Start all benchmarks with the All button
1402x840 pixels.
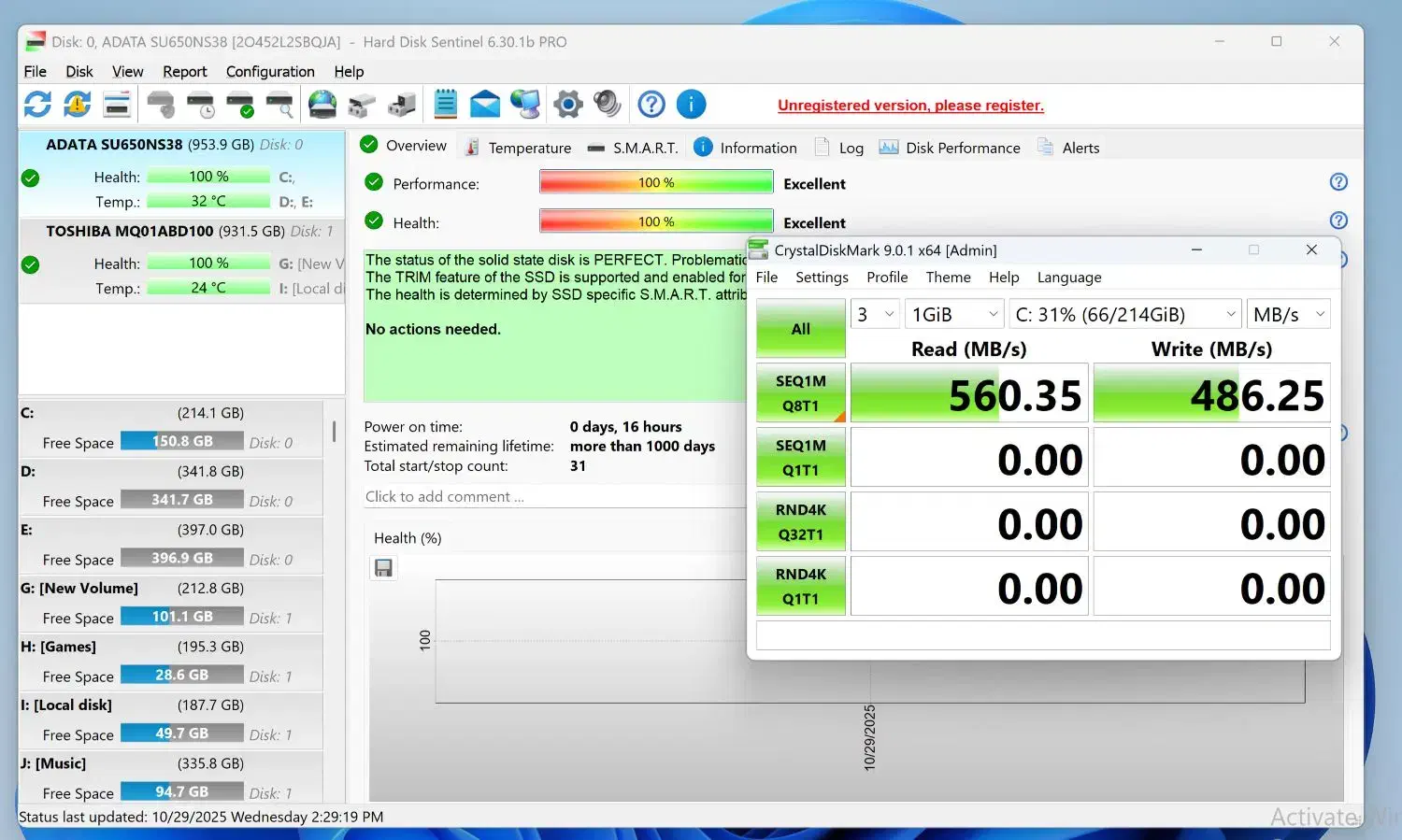800,328
